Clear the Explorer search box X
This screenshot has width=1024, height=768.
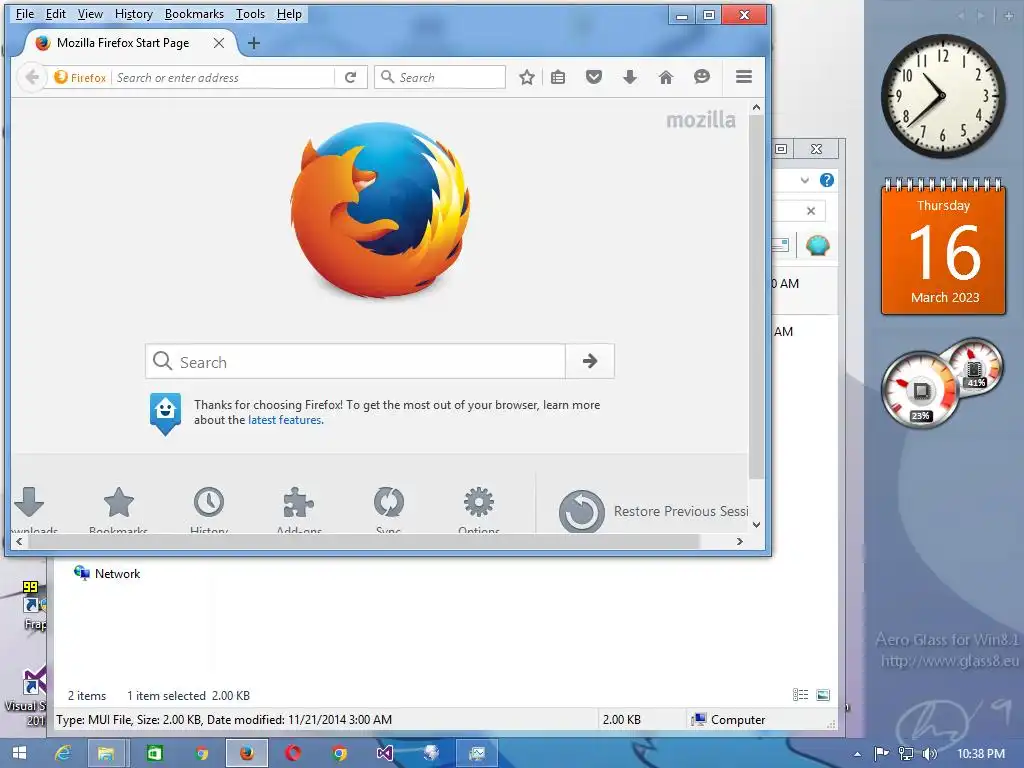point(811,211)
